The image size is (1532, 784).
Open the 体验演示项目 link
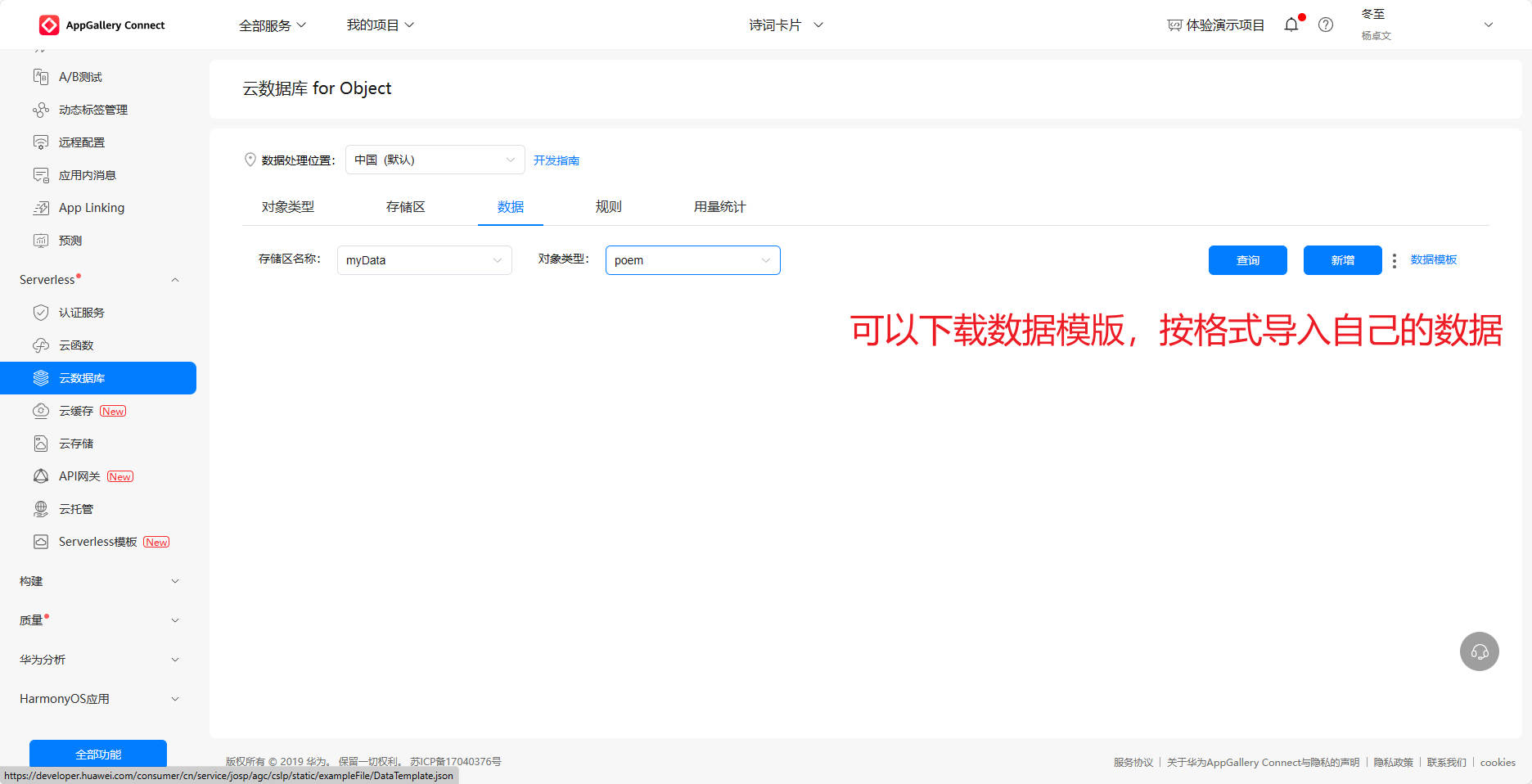(x=1225, y=25)
